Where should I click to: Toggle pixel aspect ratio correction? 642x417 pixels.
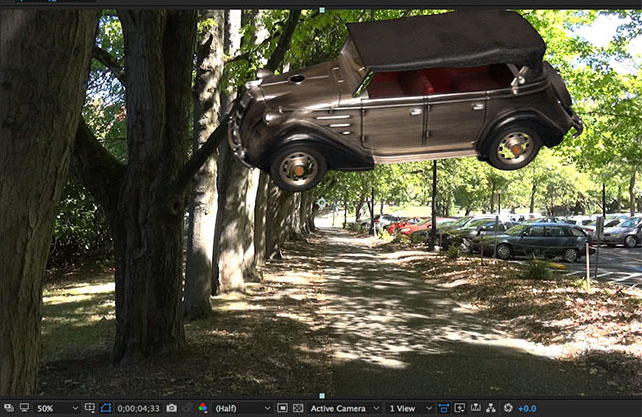443,408
